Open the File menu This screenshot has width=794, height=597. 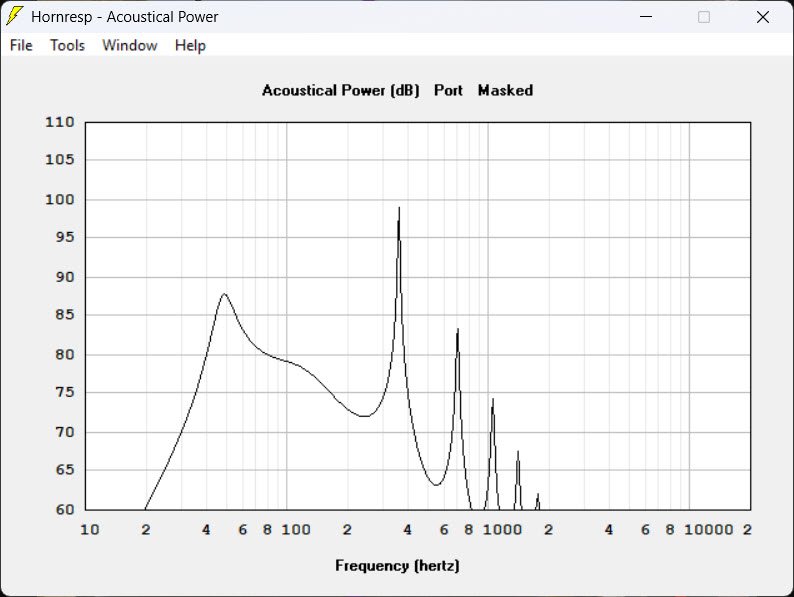tap(21, 46)
